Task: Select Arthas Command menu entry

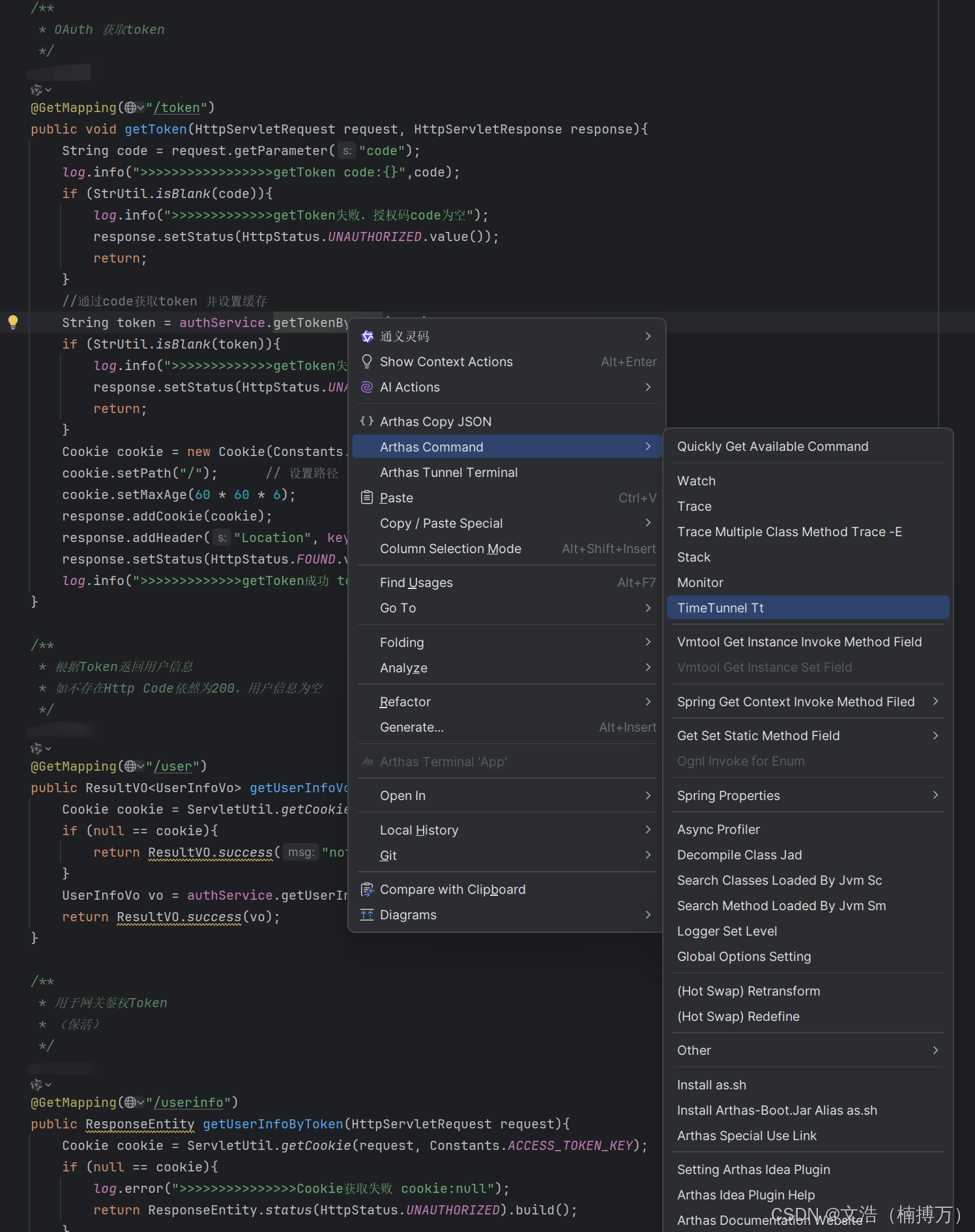Action: [507, 447]
